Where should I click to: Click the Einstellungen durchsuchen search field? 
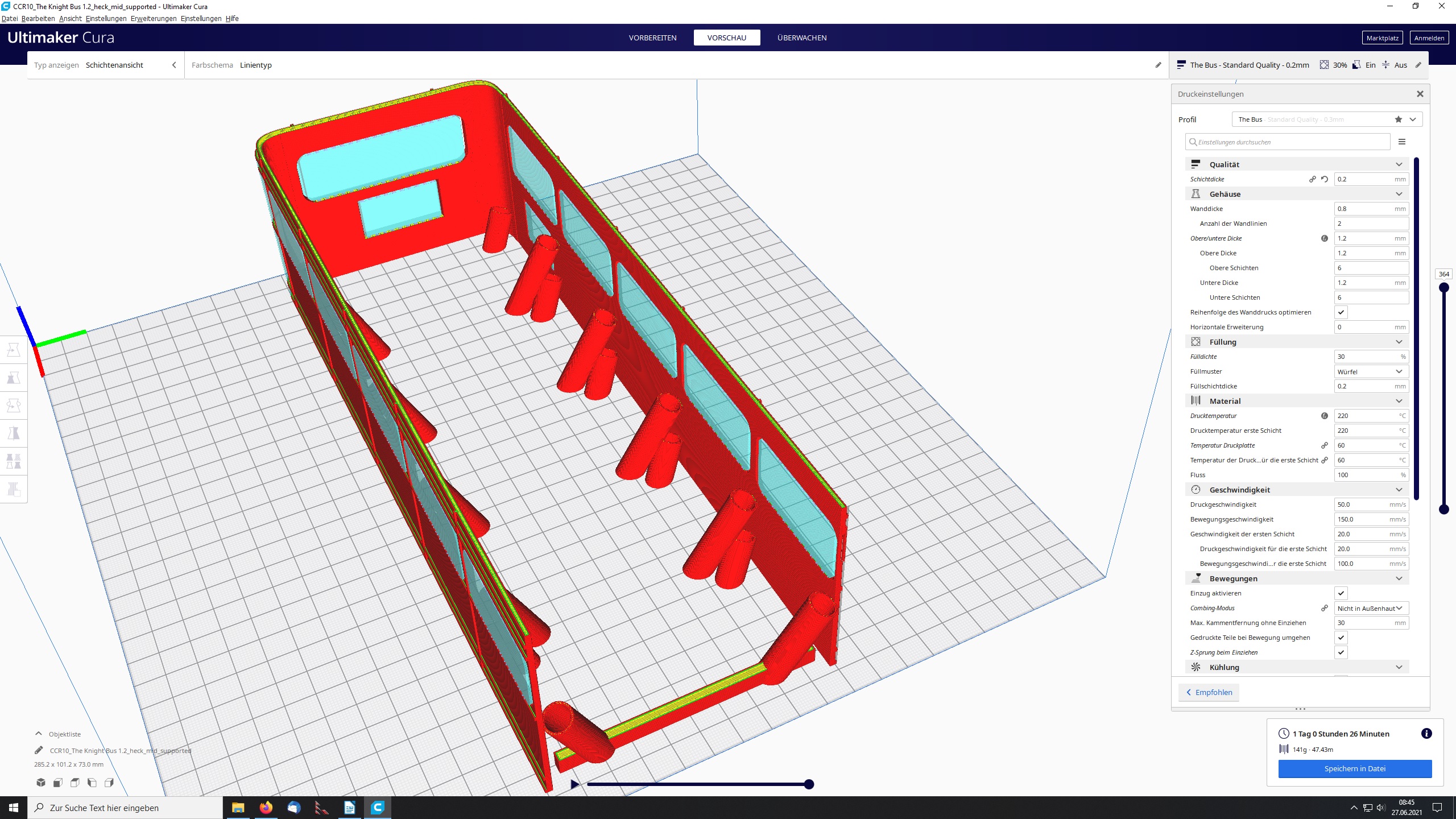coord(1288,142)
